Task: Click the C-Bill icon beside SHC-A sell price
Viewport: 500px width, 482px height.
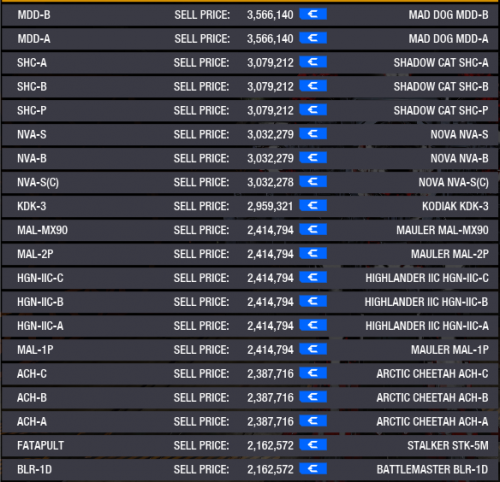Action: (313, 62)
